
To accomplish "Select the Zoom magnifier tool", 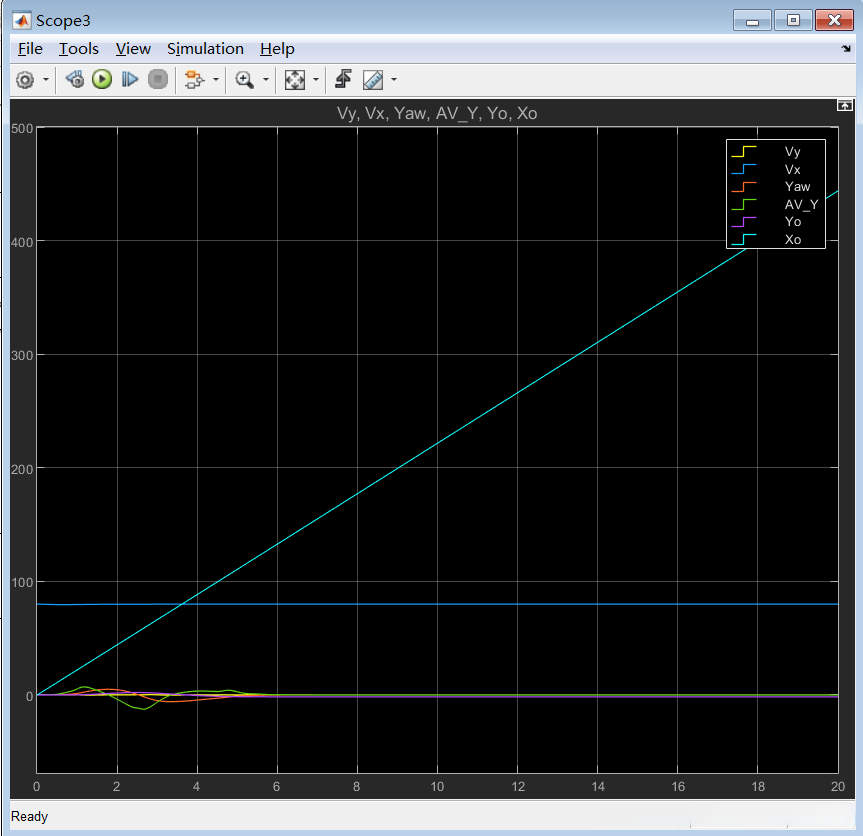I will (244, 80).
